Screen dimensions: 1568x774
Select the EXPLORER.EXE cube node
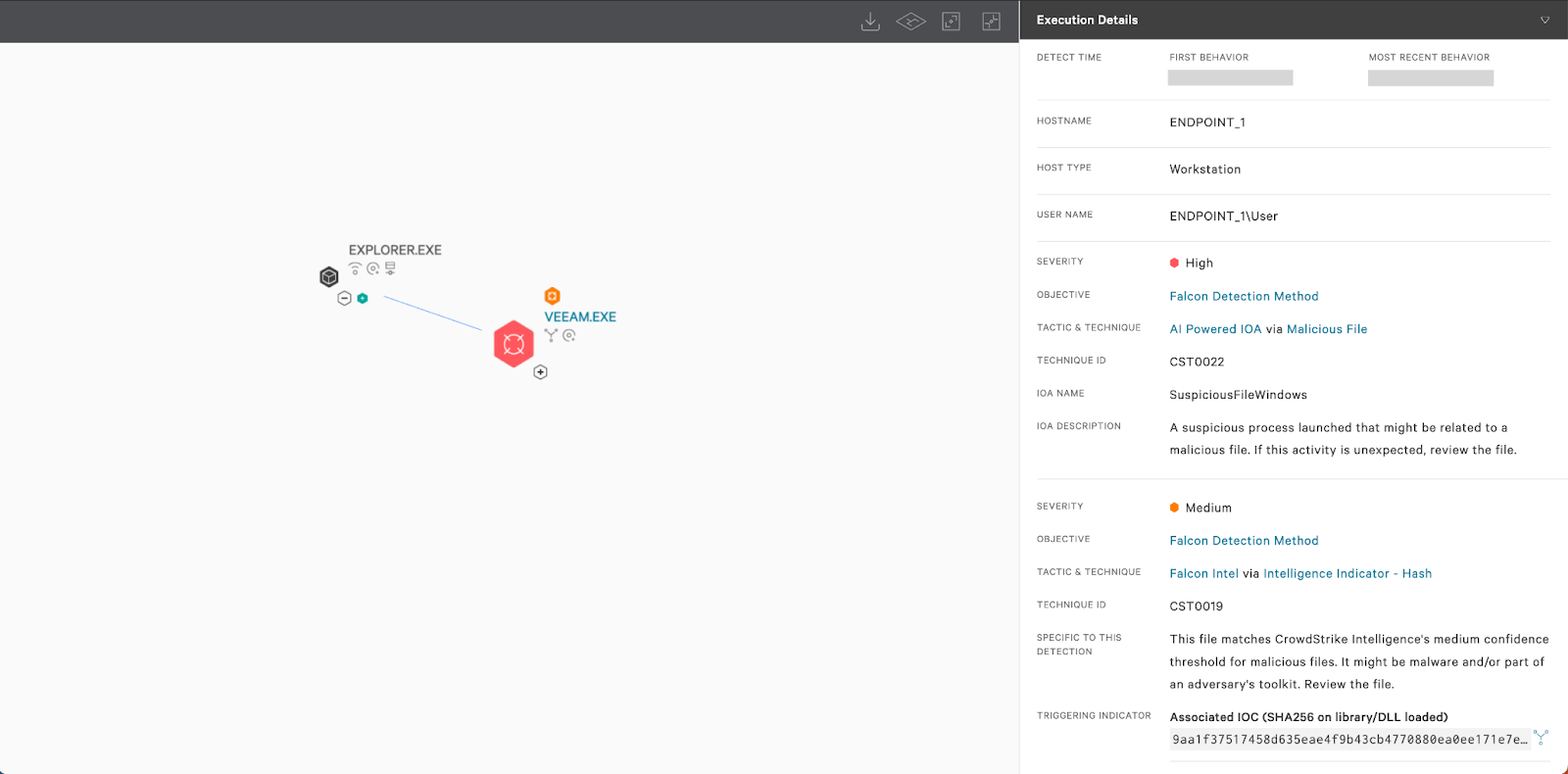tap(329, 277)
